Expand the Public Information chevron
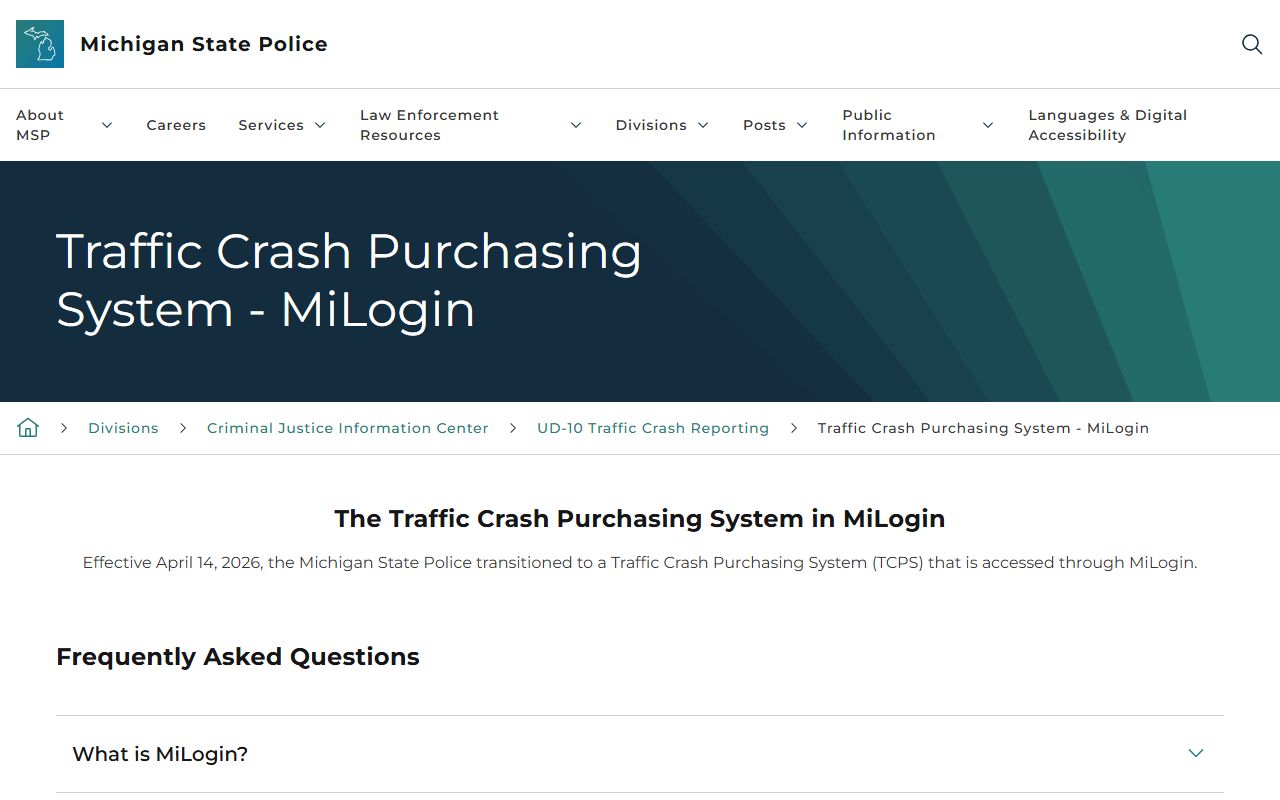 [x=988, y=125]
